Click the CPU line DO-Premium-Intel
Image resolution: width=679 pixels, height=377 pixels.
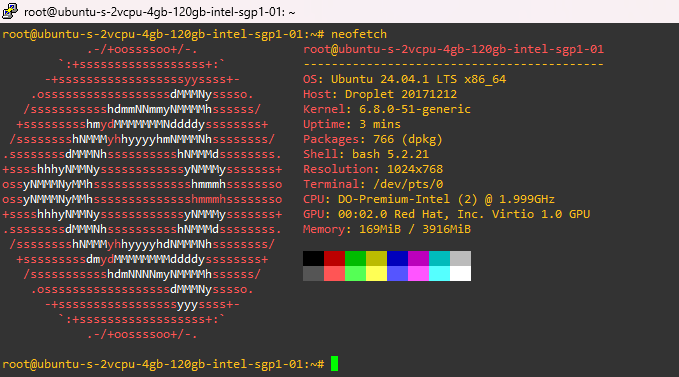pos(429,199)
